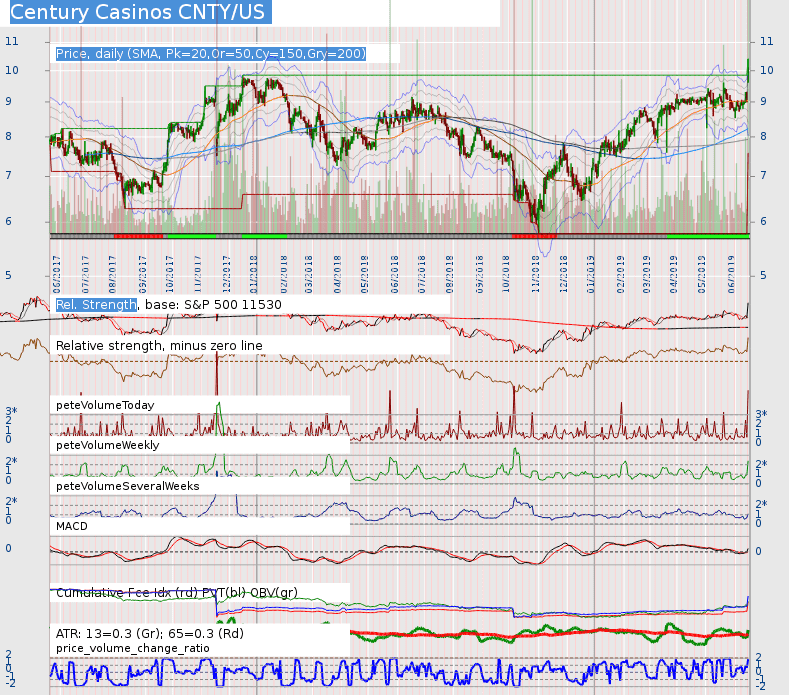Click price level 6 on right axis
The height and width of the screenshot is (695, 789).
pyautogui.click(x=763, y=221)
